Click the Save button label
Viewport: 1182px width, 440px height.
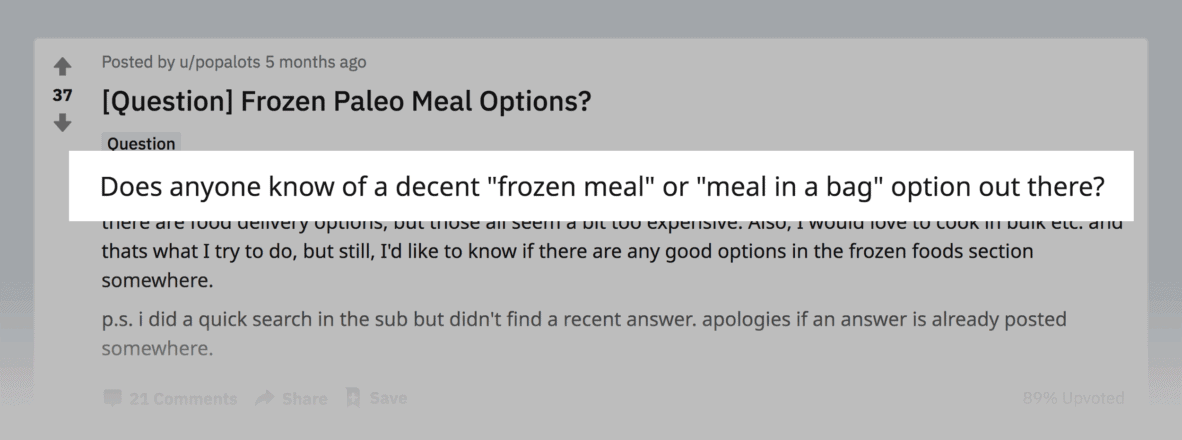(x=388, y=398)
